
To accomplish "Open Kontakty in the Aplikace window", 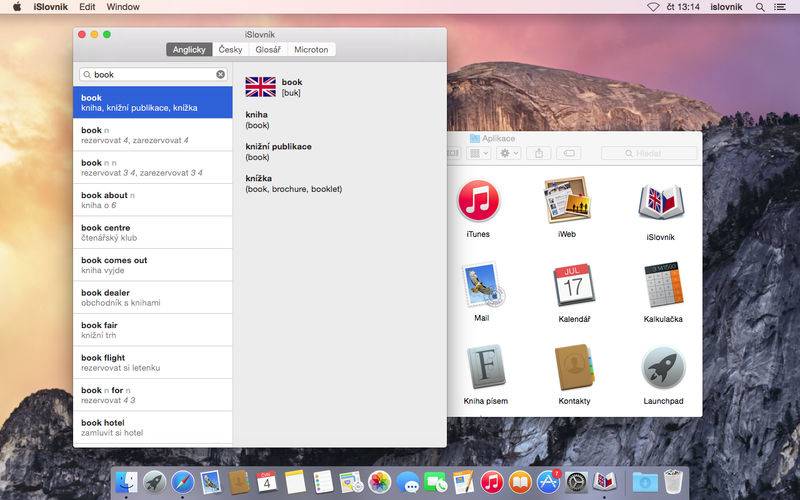I will [574, 367].
